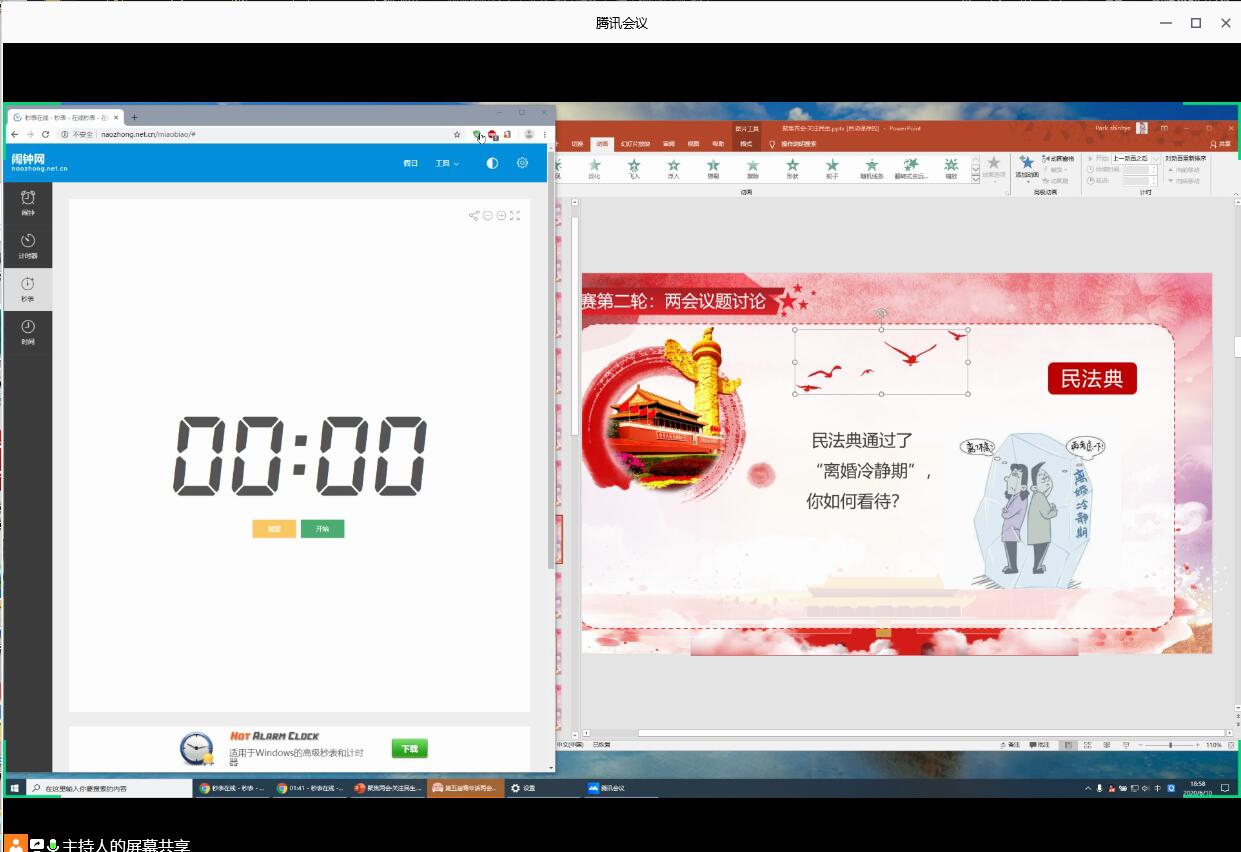
Task: Expand the 工具 dropdown in site header
Action: 447,163
